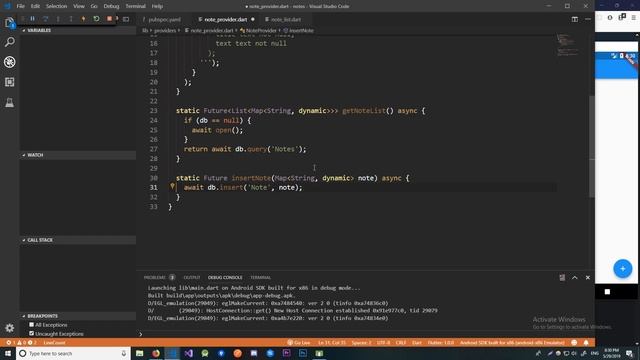Open editor More Actions ellipsis

588,19
